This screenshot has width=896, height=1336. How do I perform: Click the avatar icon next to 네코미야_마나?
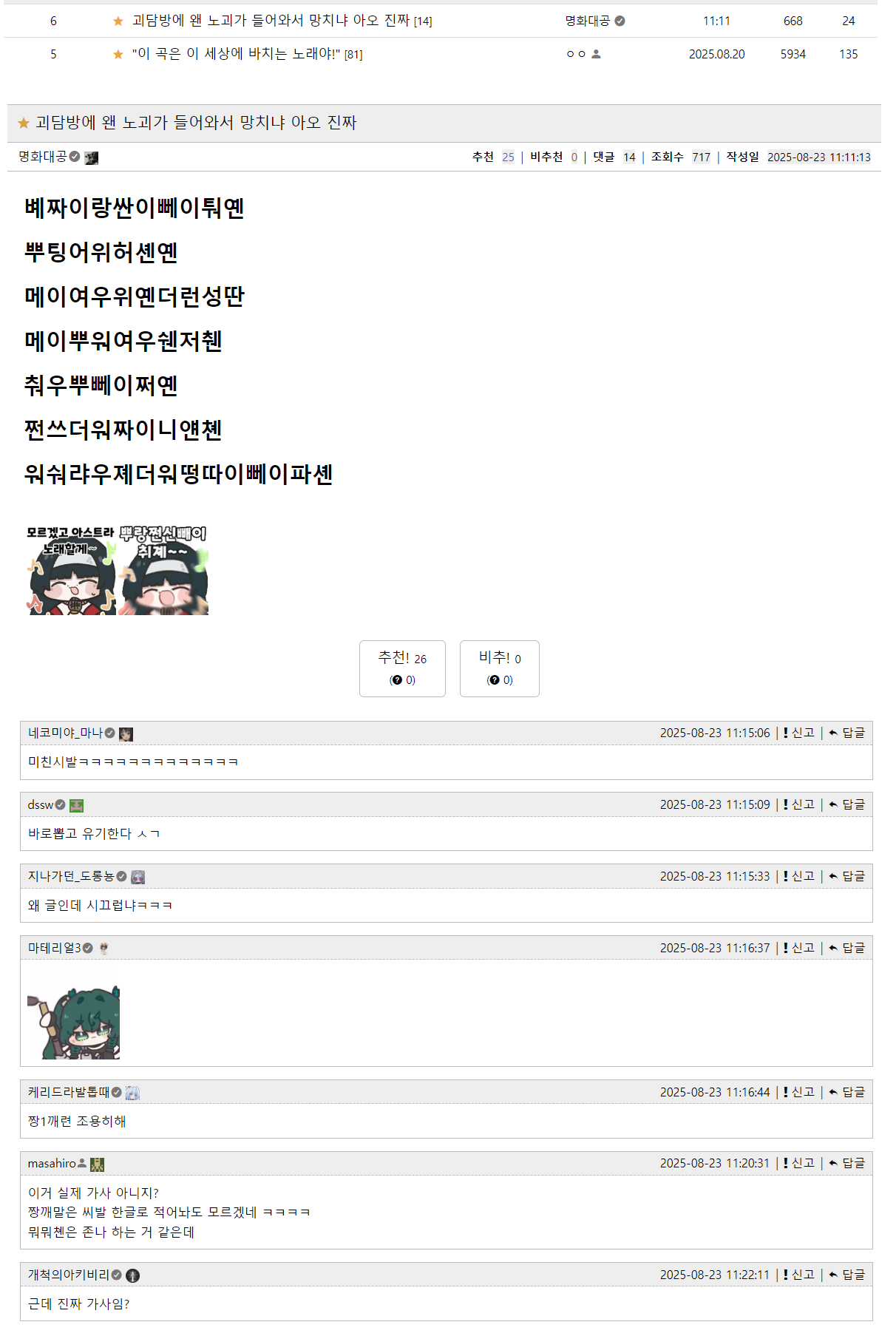[126, 733]
